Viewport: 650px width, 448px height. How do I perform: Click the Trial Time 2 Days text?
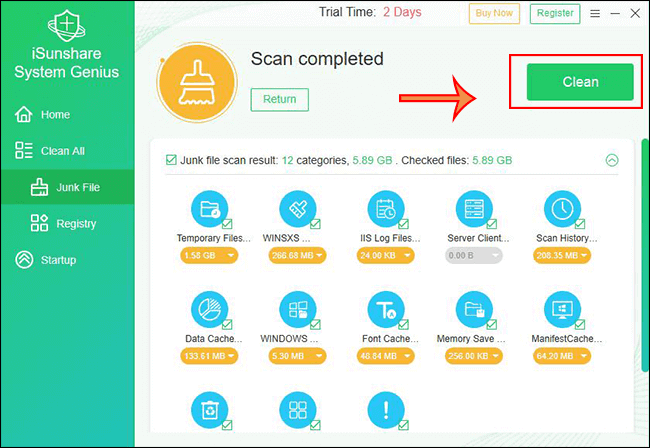pos(370,12)
